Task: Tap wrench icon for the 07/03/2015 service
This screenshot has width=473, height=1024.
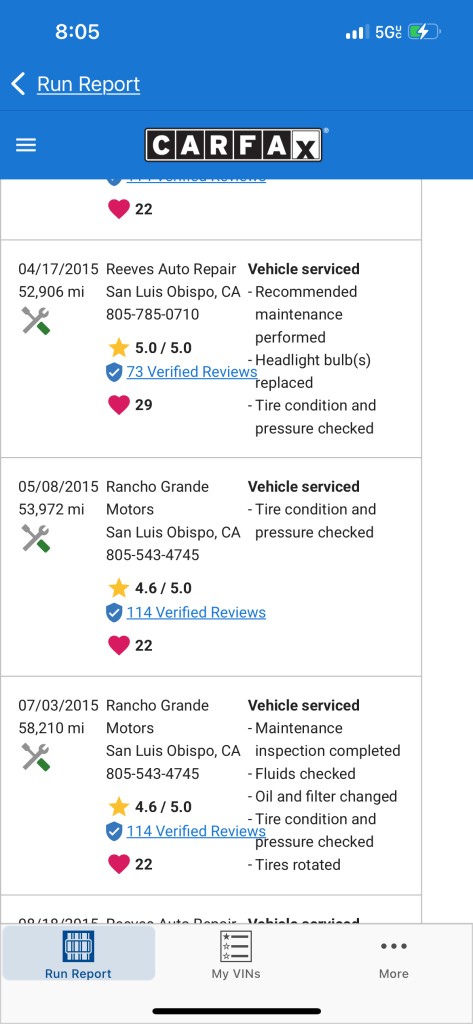Action: pos(35,757)
